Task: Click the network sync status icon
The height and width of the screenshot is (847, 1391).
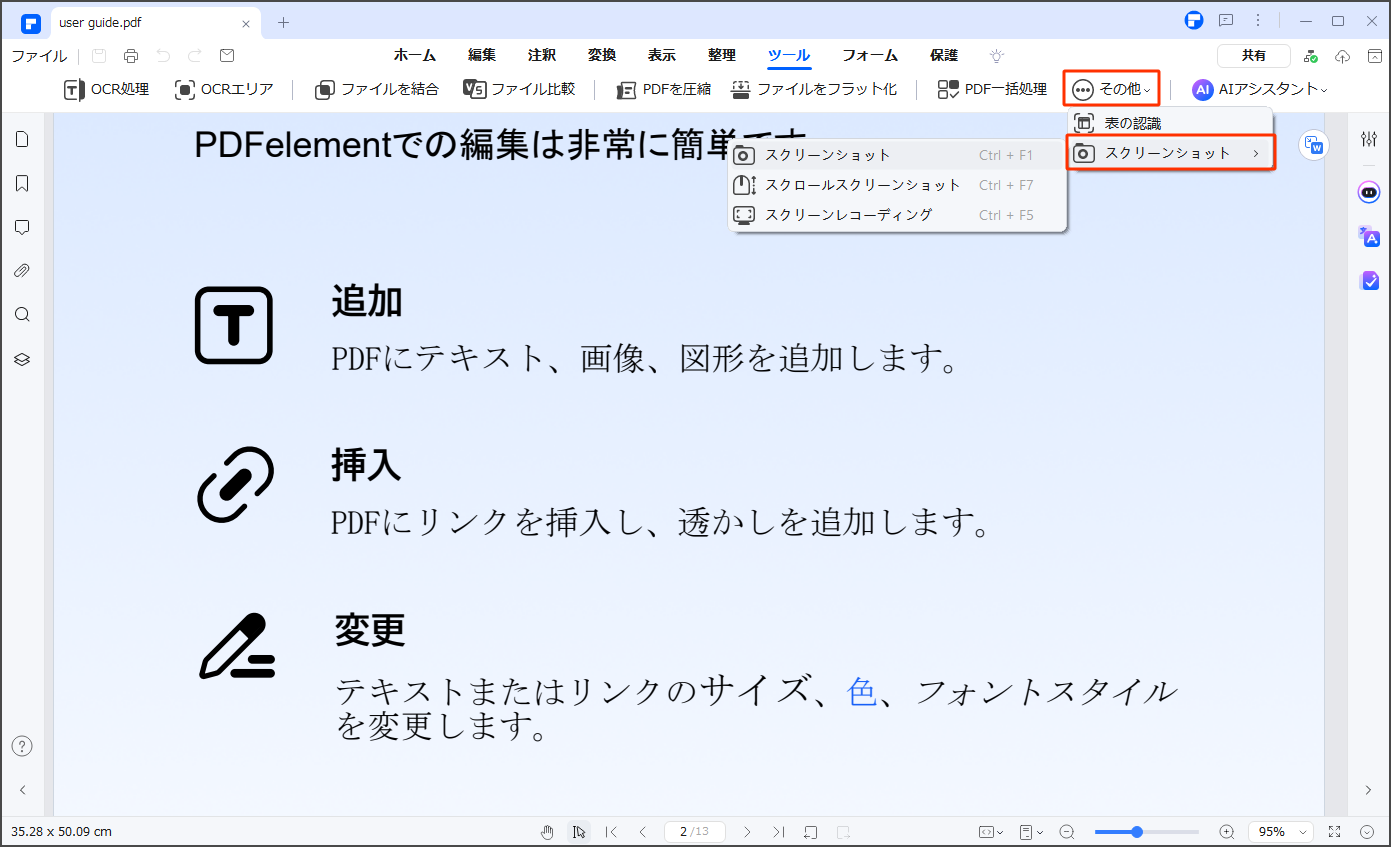Action: click(1311, 56)
